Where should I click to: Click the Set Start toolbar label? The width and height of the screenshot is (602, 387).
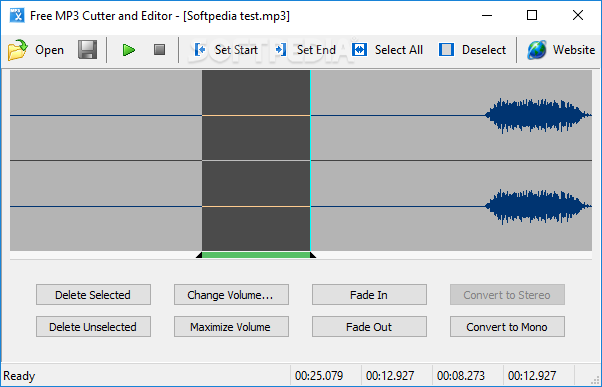coord(236,50)
